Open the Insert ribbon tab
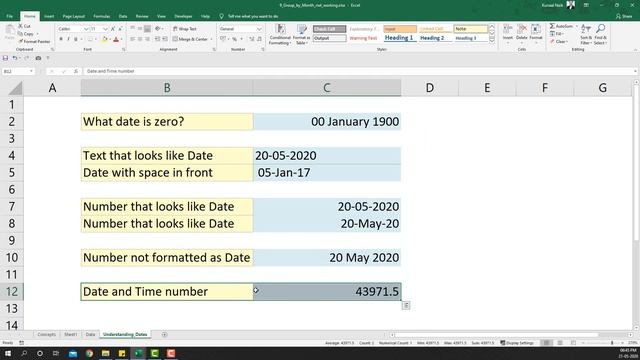This screenshot has width=640, height=360. [x=49, y=16]
